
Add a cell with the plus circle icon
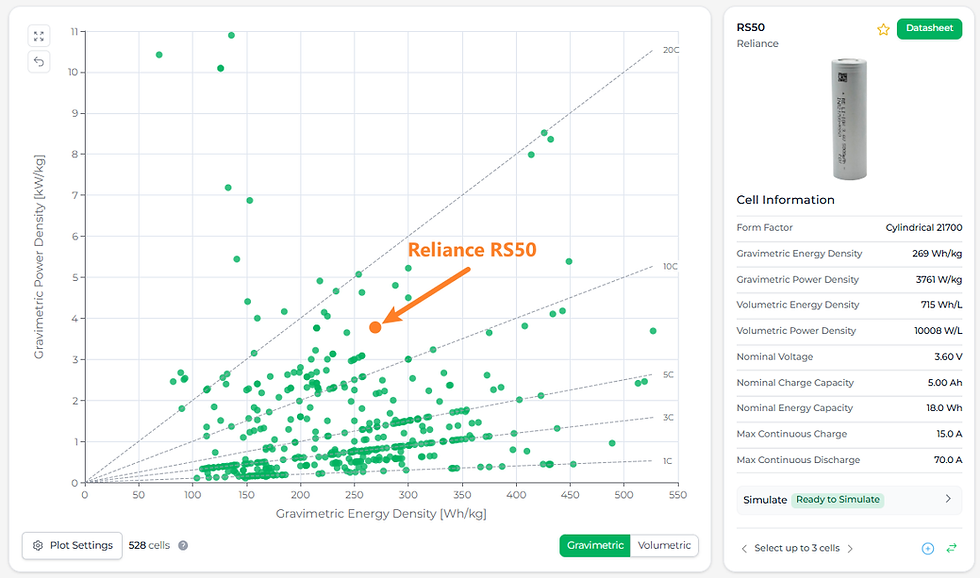tap(928, 549)
